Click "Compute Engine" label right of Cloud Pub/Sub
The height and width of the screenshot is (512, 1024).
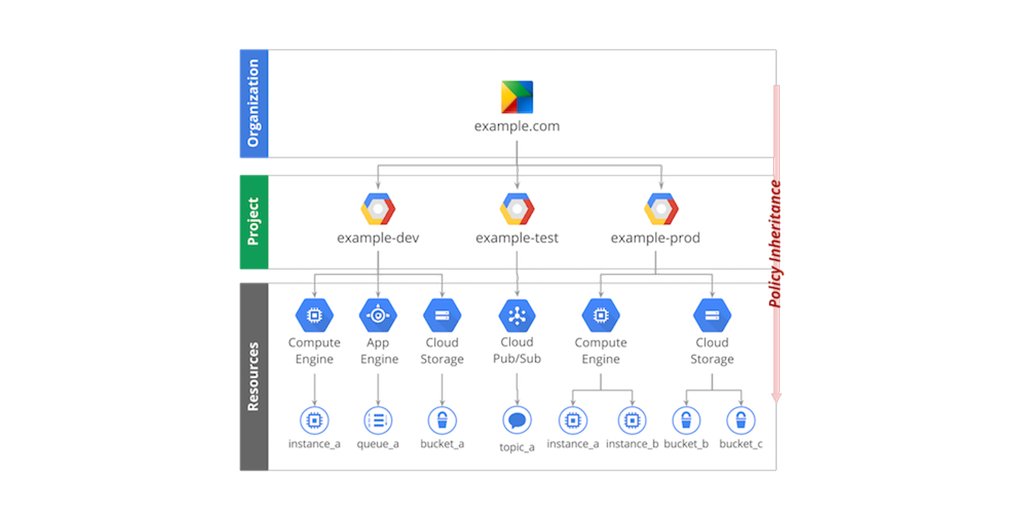(x=601, y=351)
